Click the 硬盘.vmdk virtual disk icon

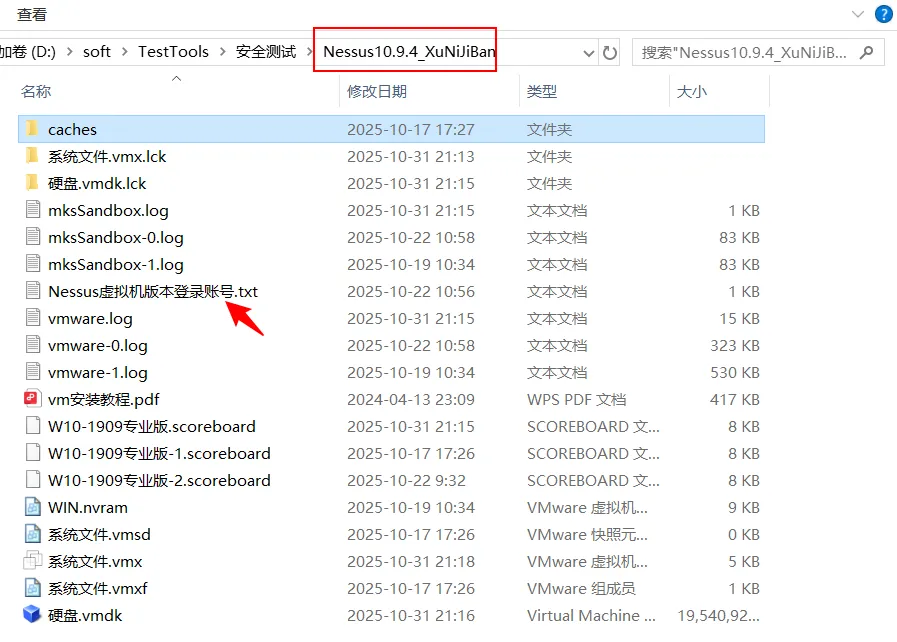[x=32, y=615]
